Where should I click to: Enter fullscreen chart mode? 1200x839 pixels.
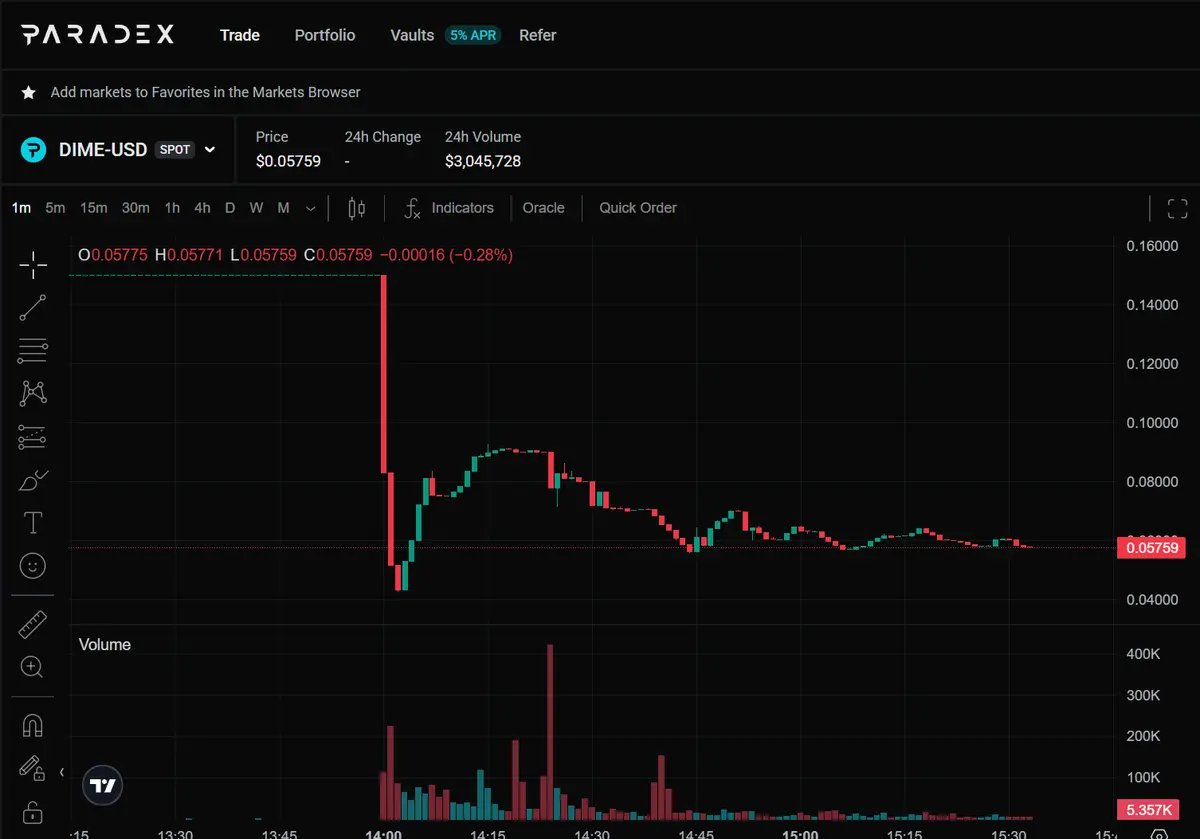pyautogui.click(x=1177, y=208)
